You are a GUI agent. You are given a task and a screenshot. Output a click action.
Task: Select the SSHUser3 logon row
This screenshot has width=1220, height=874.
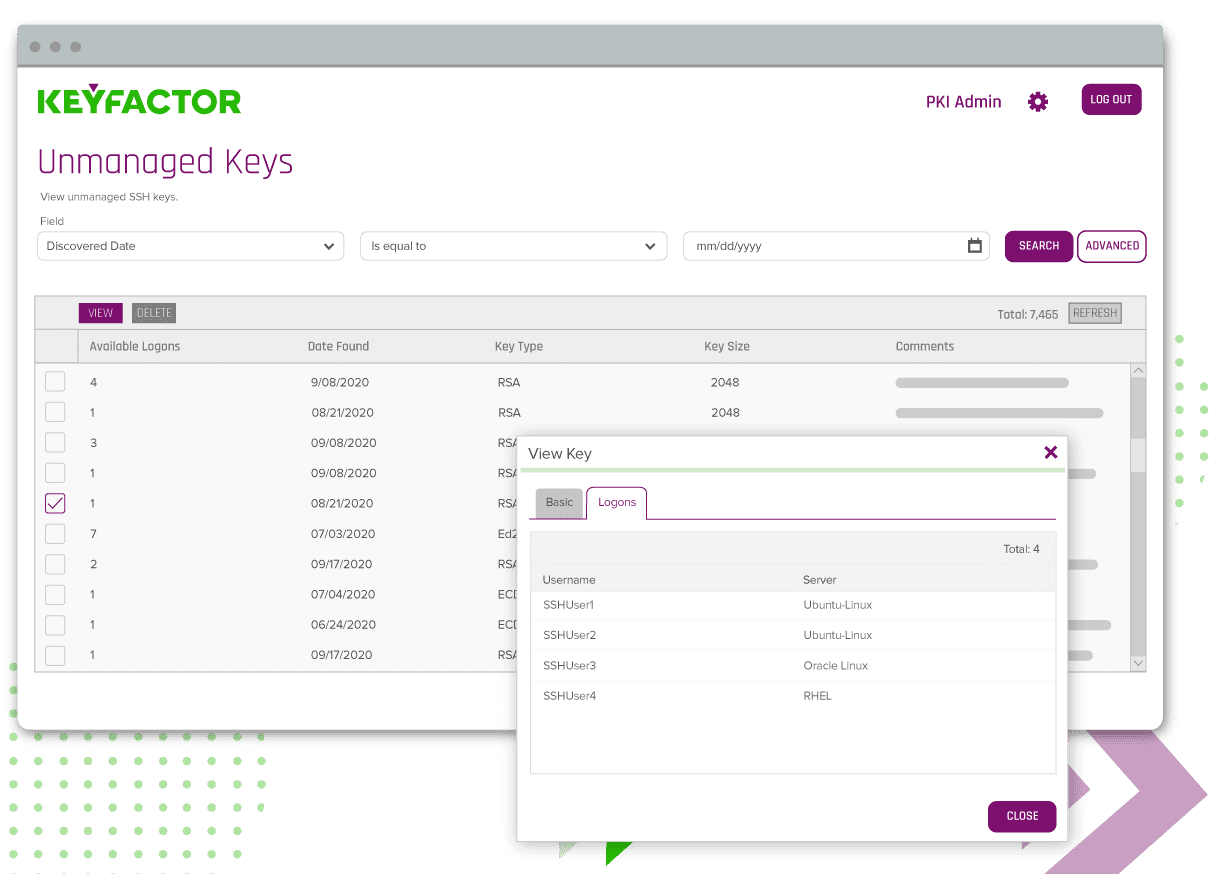[x=793, y=665]
